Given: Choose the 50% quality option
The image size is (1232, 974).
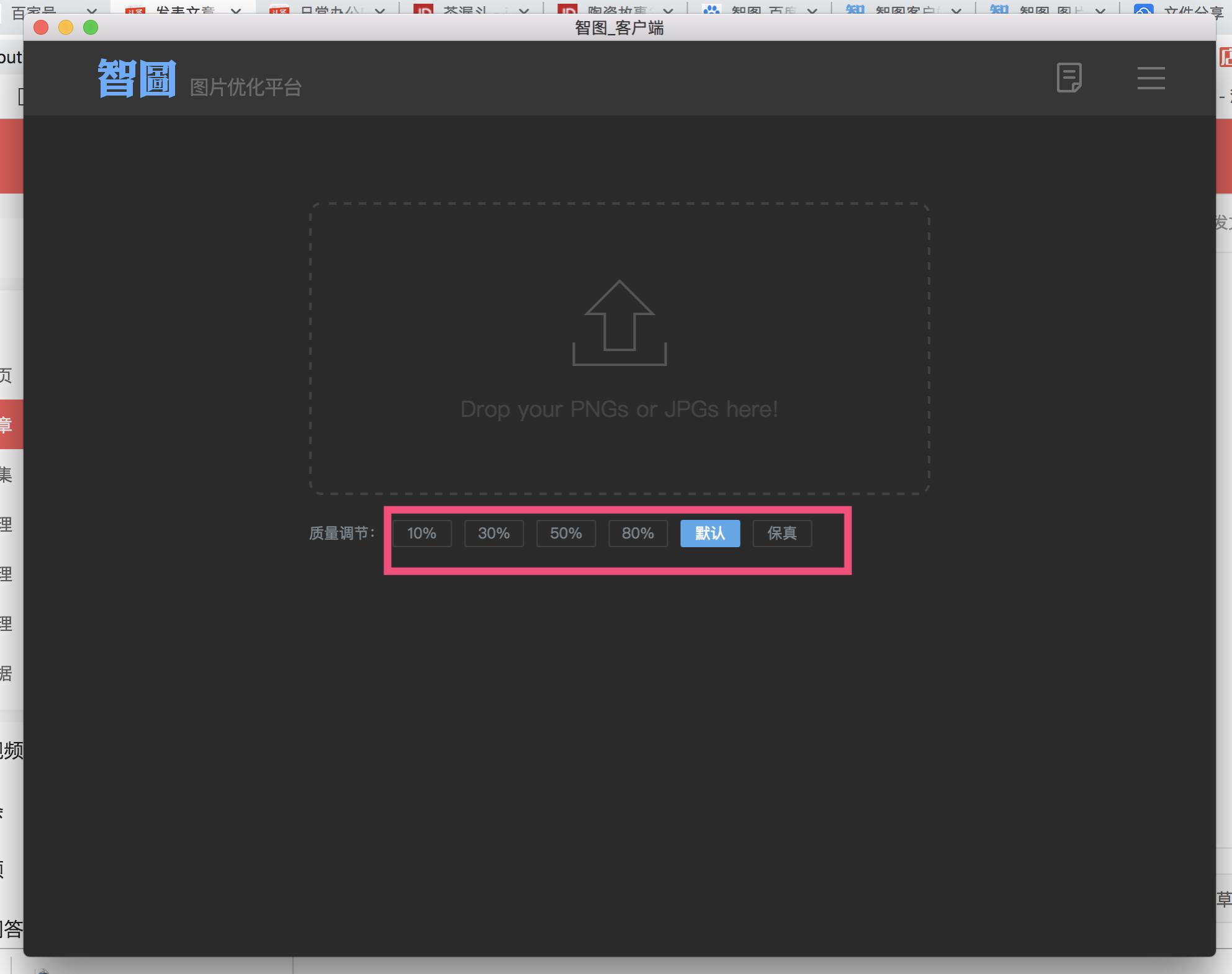Looking at the screenshot, I should click(566, 534).
